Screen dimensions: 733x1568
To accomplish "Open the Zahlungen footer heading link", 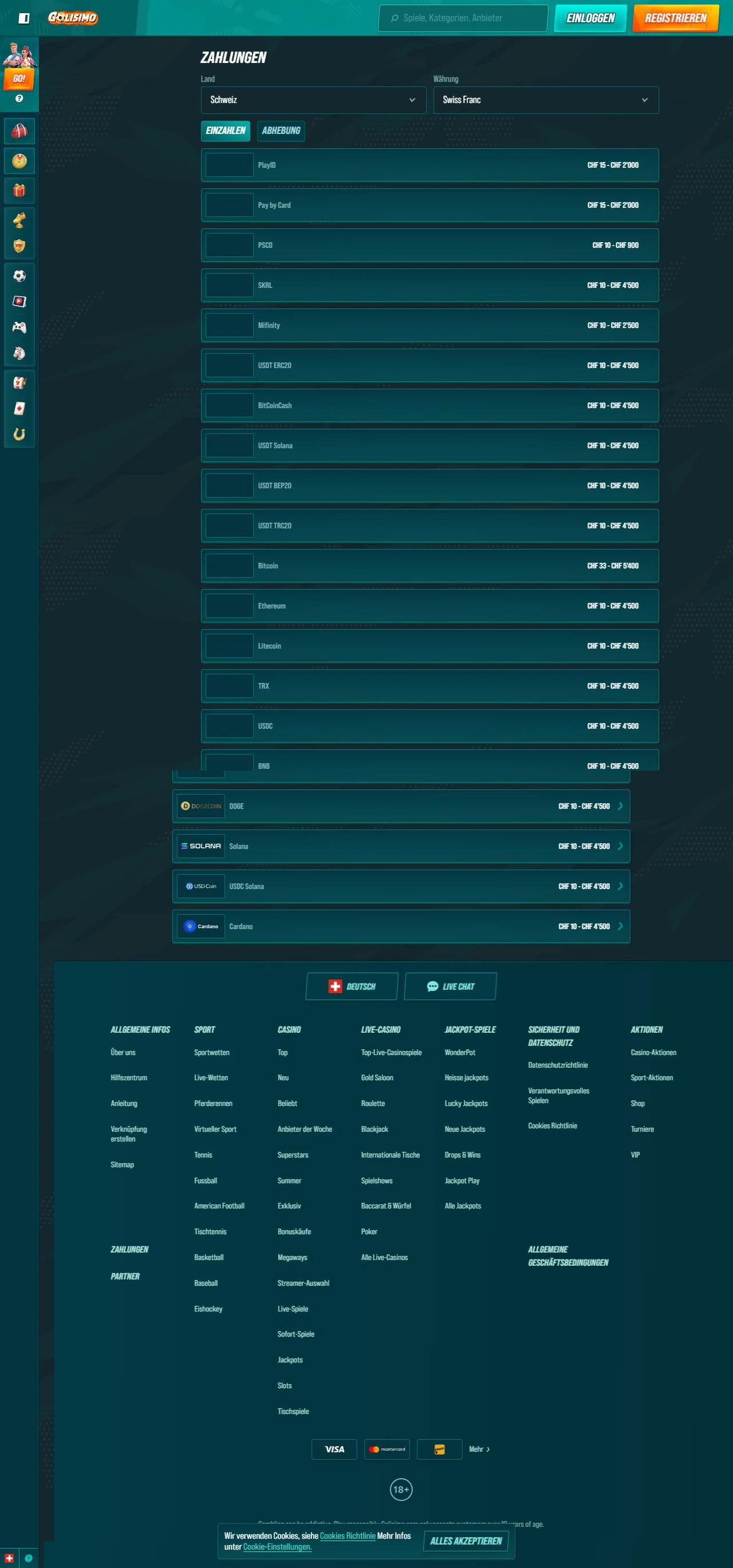I will pyautogui.click(x=129, y=1249).
